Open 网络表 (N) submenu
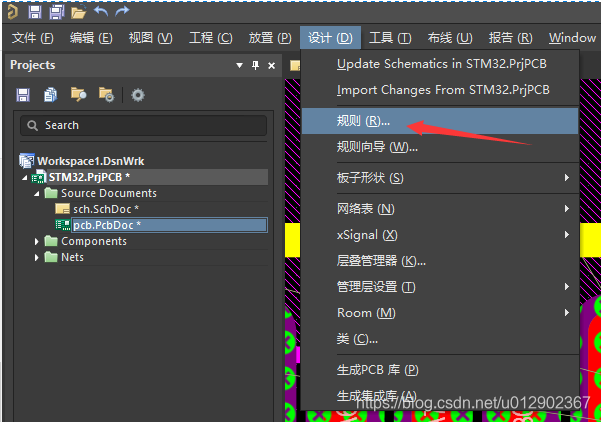The width and height of the screenshot is (601, 422). click(x=440, y=209)
